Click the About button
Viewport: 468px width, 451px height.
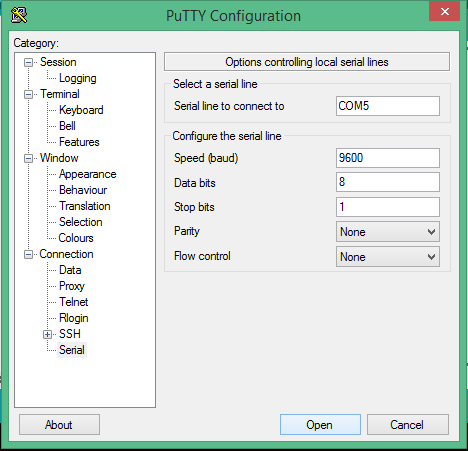point(59,425)
